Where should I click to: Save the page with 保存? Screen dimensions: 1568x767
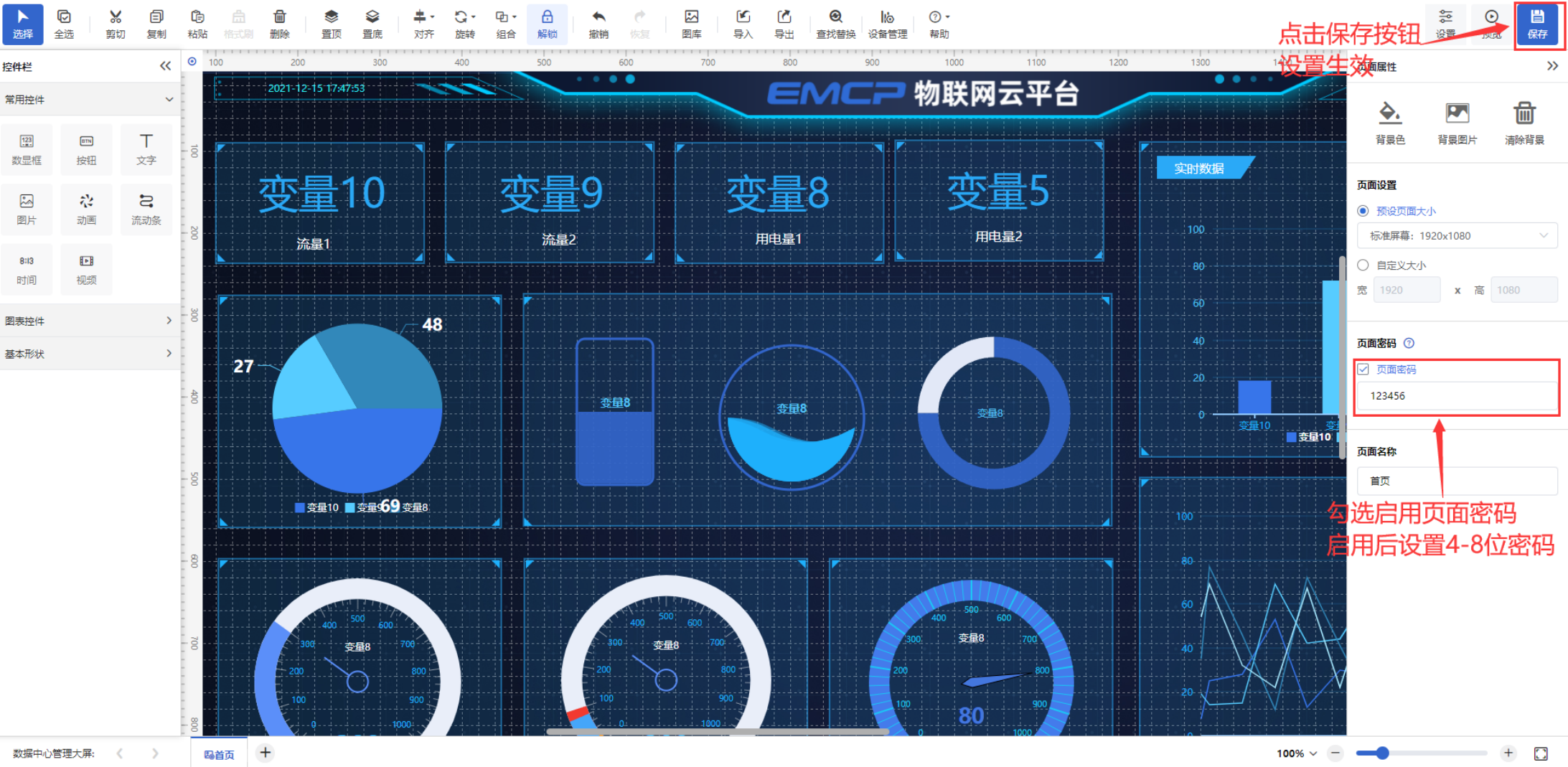tap(1537, 24)
